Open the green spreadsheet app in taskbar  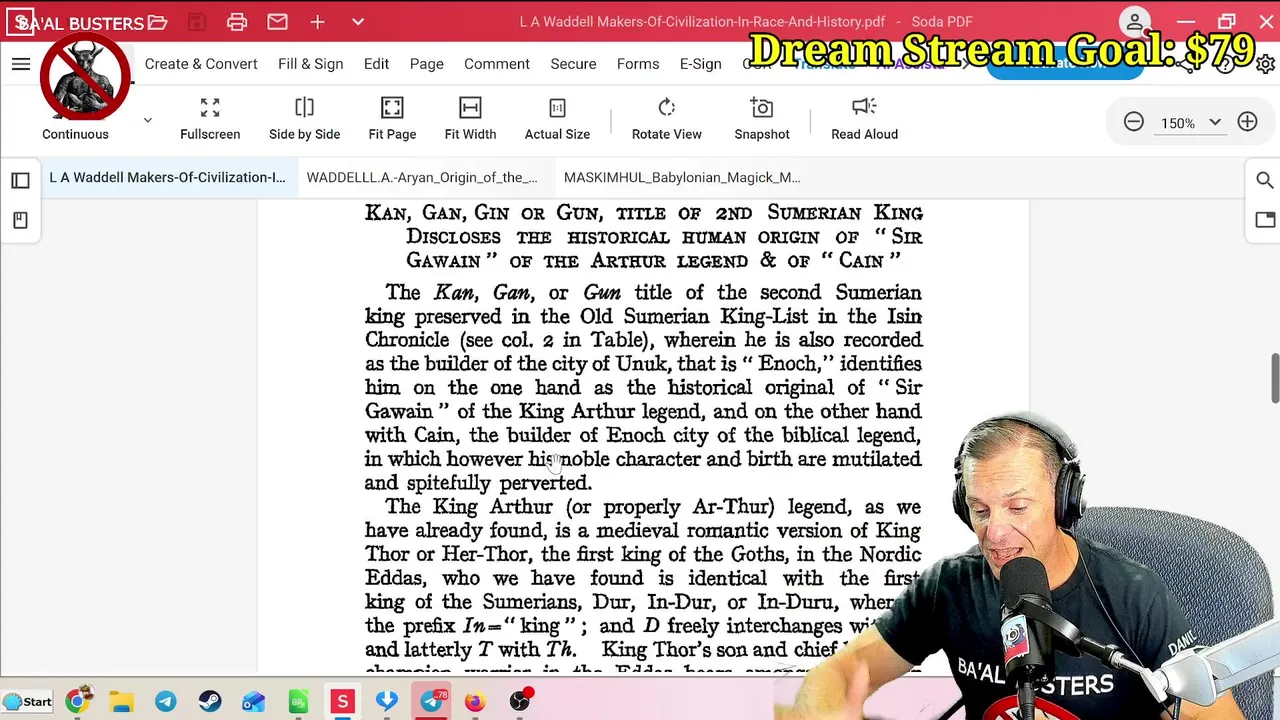pos(298,701)
